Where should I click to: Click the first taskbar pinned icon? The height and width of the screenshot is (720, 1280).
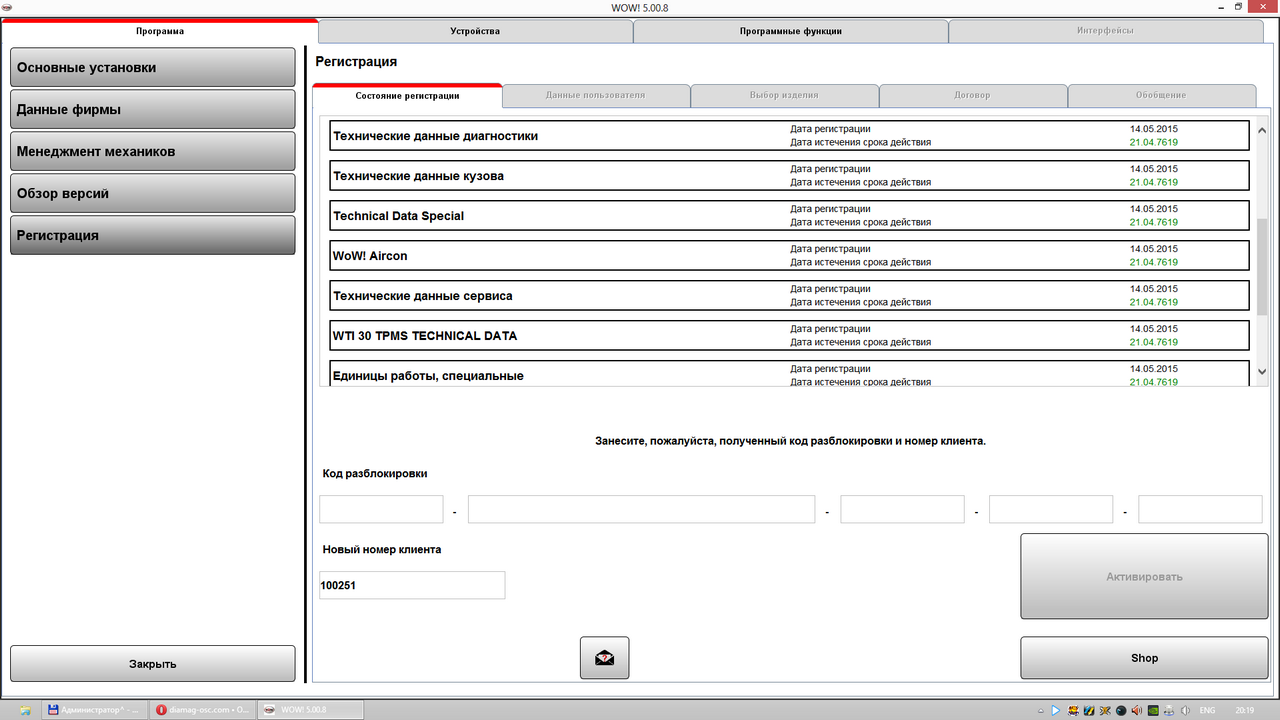(24, 710)
